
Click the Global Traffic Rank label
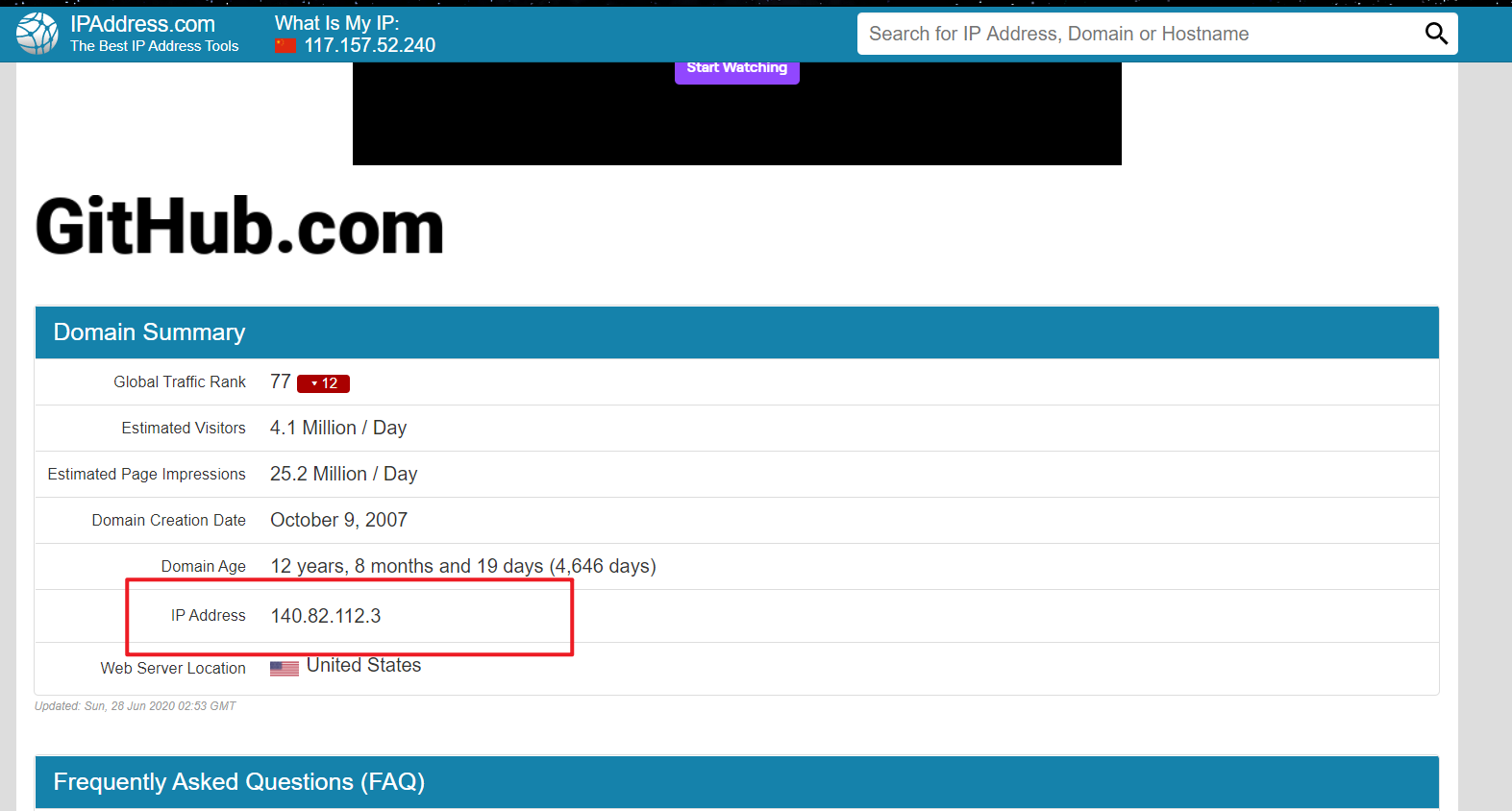pyautogui.click(x=180, y=381)
